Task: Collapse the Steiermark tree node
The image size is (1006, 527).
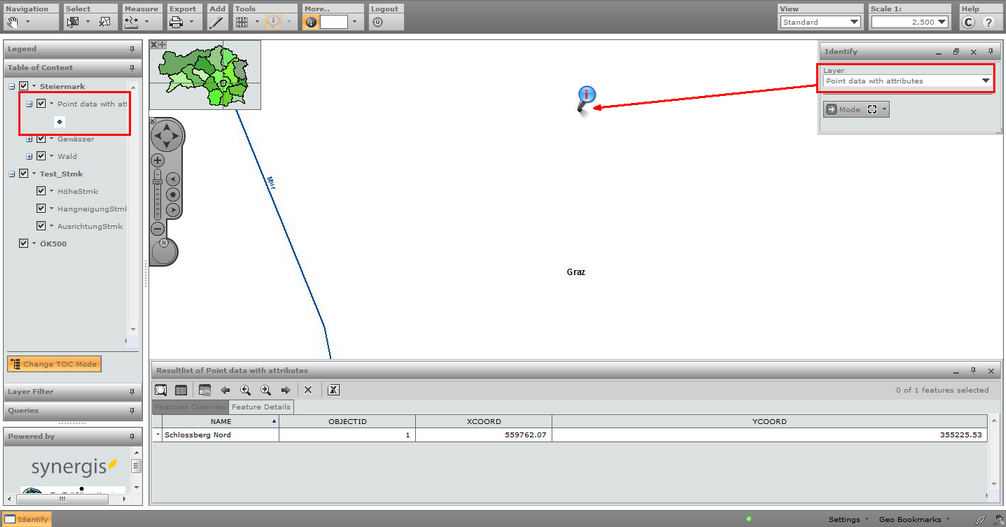Action: coord(12,86)
